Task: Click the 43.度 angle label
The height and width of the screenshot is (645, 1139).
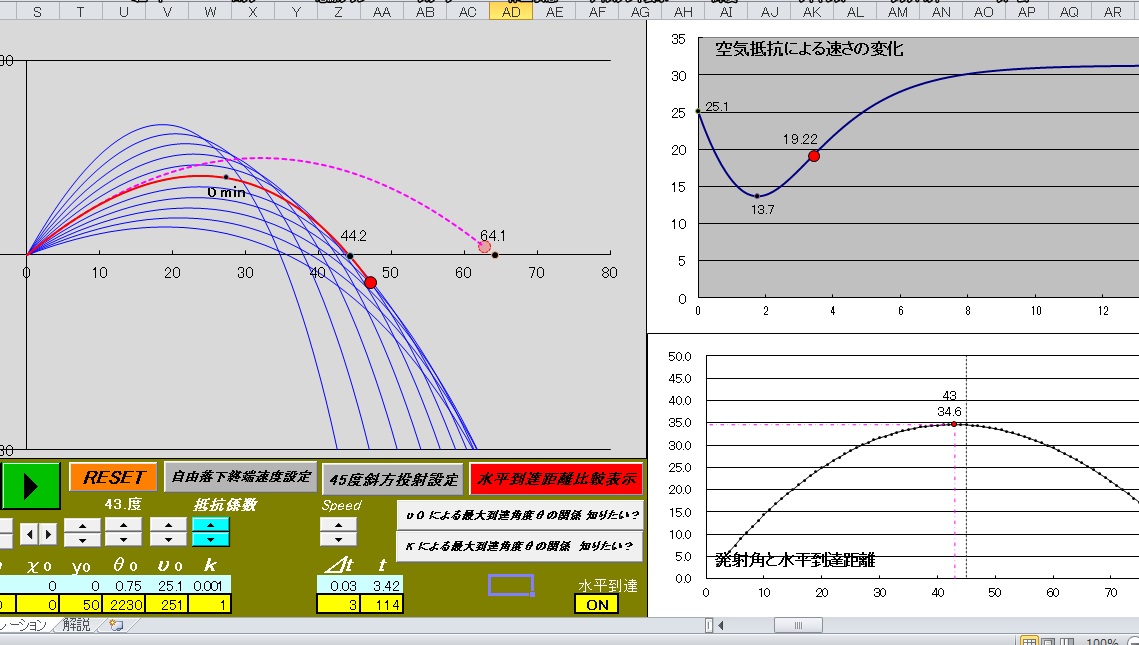Action: click(123, 504)
